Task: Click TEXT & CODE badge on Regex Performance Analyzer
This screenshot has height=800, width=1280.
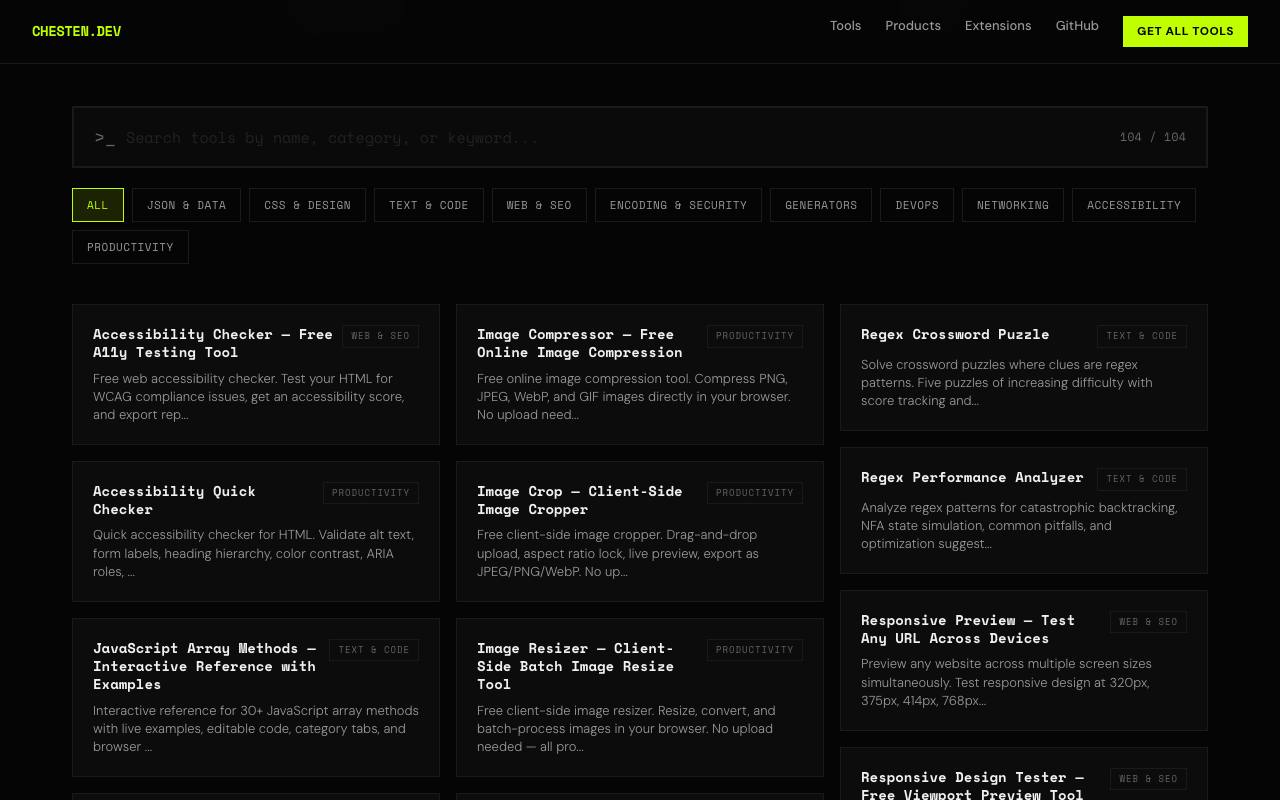Action: (1142, 479)
